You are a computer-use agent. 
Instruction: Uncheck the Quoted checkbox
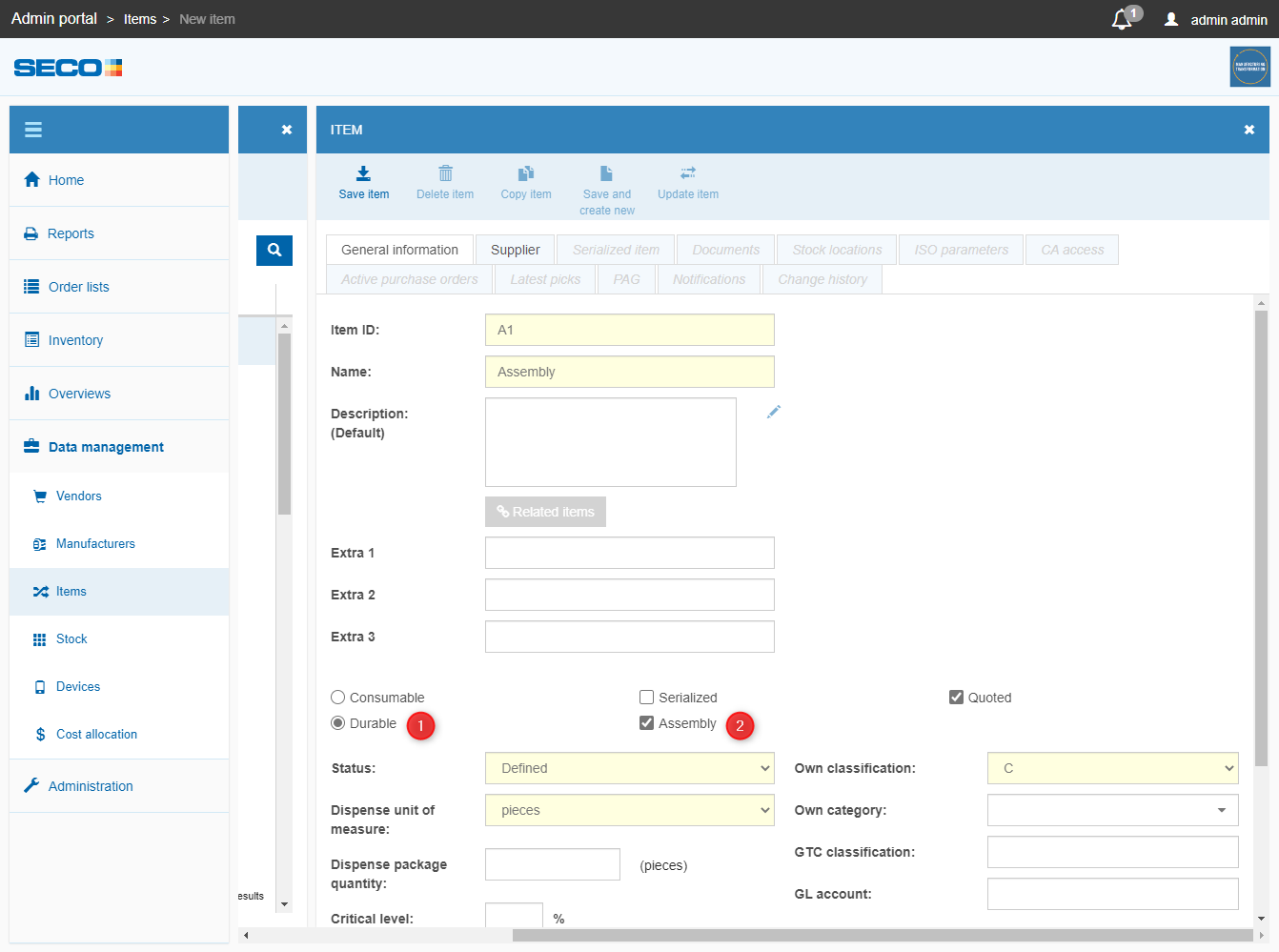[956, 698]
